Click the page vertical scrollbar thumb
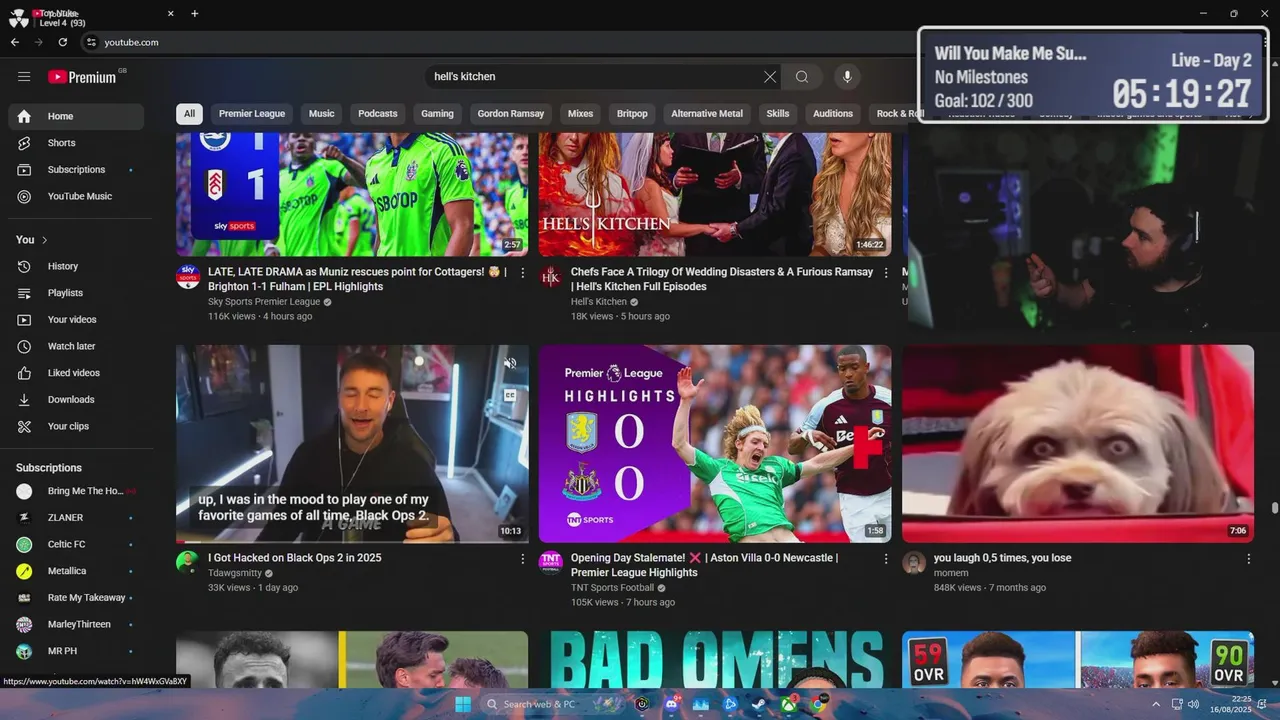Viewport: 1280px width, 720px height. click(1274, 508)
